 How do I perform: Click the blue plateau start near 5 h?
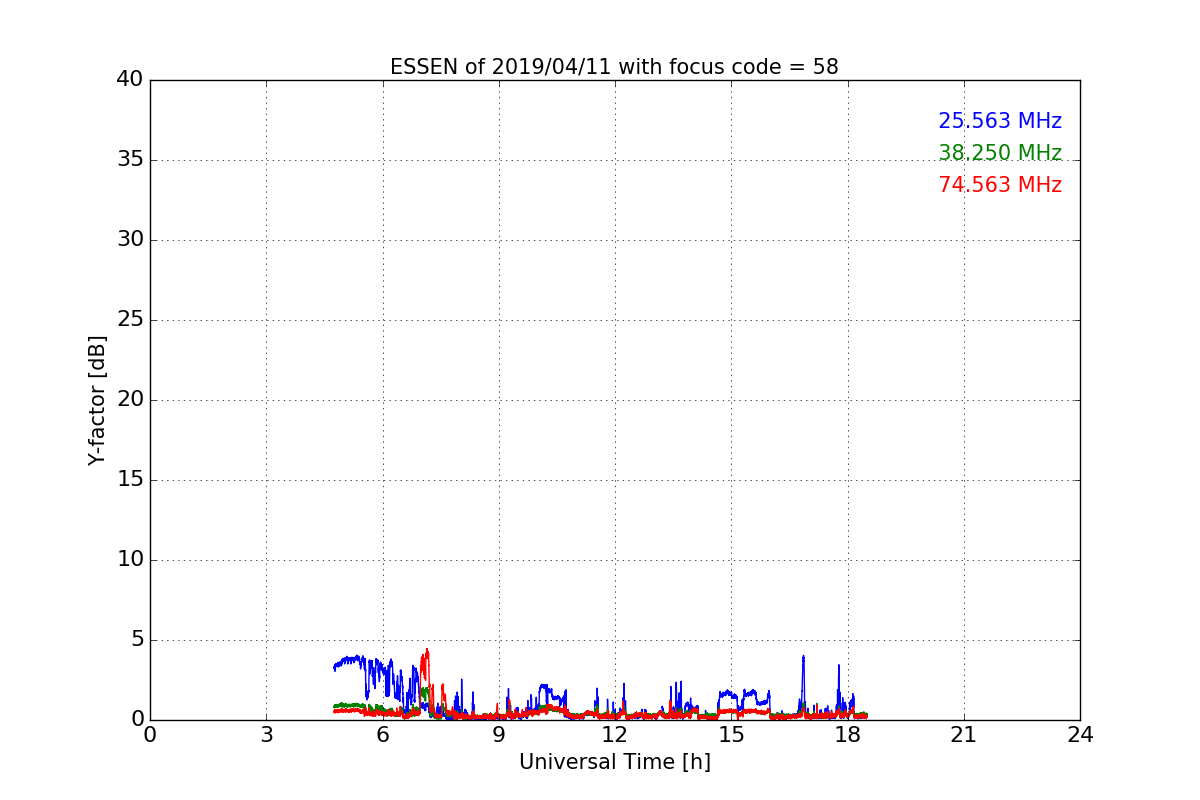pos(335,667)
